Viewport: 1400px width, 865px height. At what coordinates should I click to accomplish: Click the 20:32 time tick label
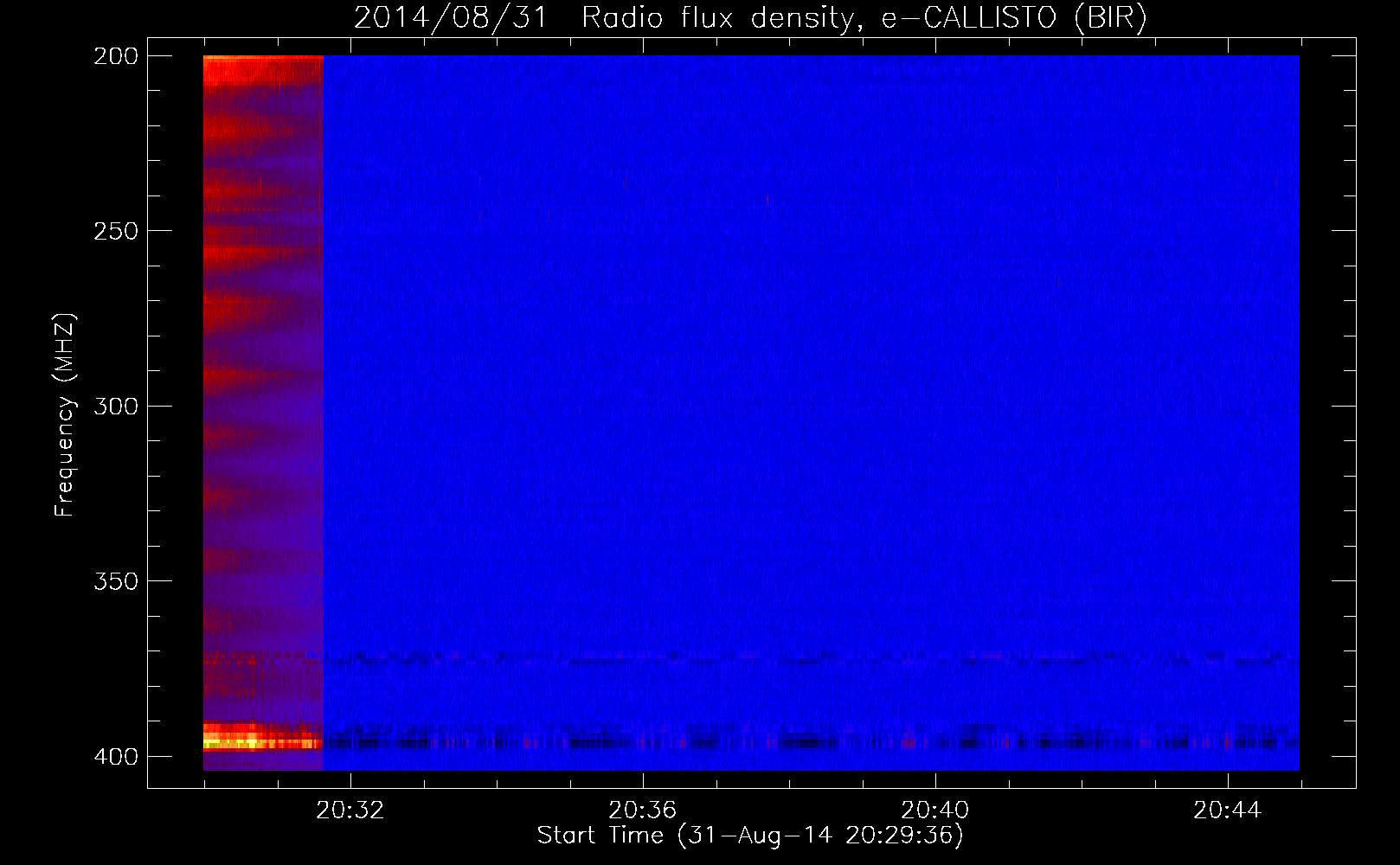(x=350, y=811)
